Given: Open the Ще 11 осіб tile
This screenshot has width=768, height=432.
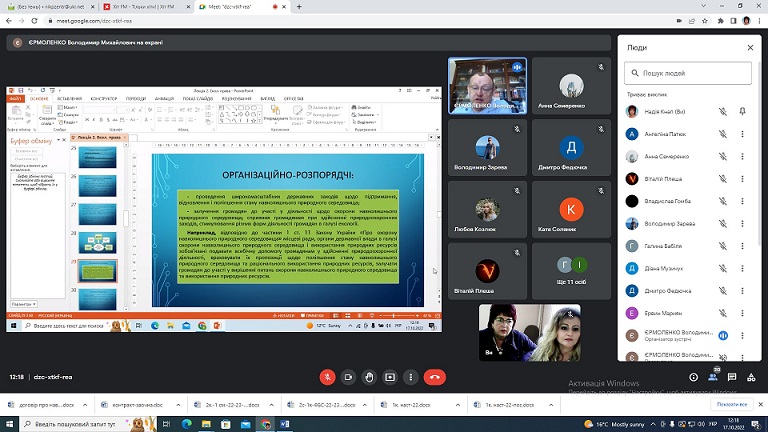Looking at the screenshot, I should pyautogui.click(x=571, y=271).
